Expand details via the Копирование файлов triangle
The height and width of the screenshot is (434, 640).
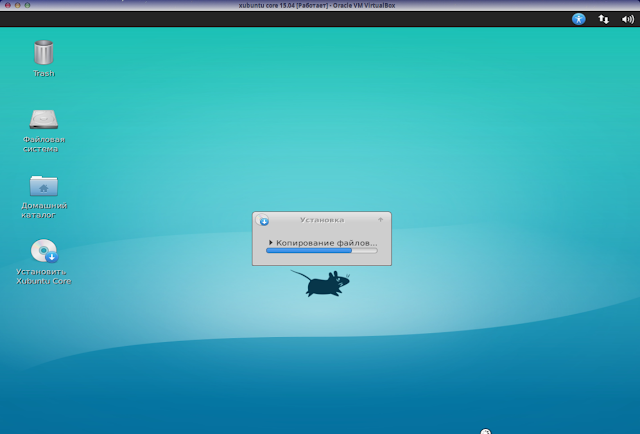point(270,243)
